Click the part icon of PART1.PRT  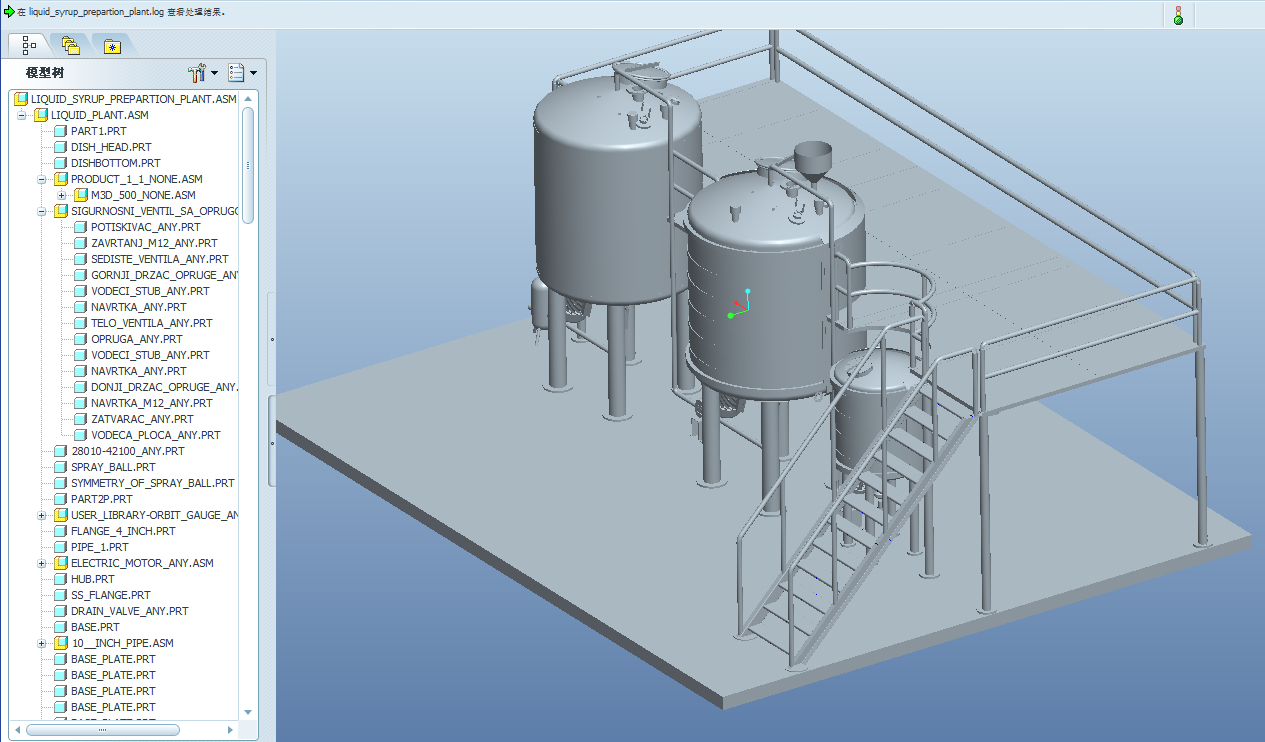click(x=60, y=131)
